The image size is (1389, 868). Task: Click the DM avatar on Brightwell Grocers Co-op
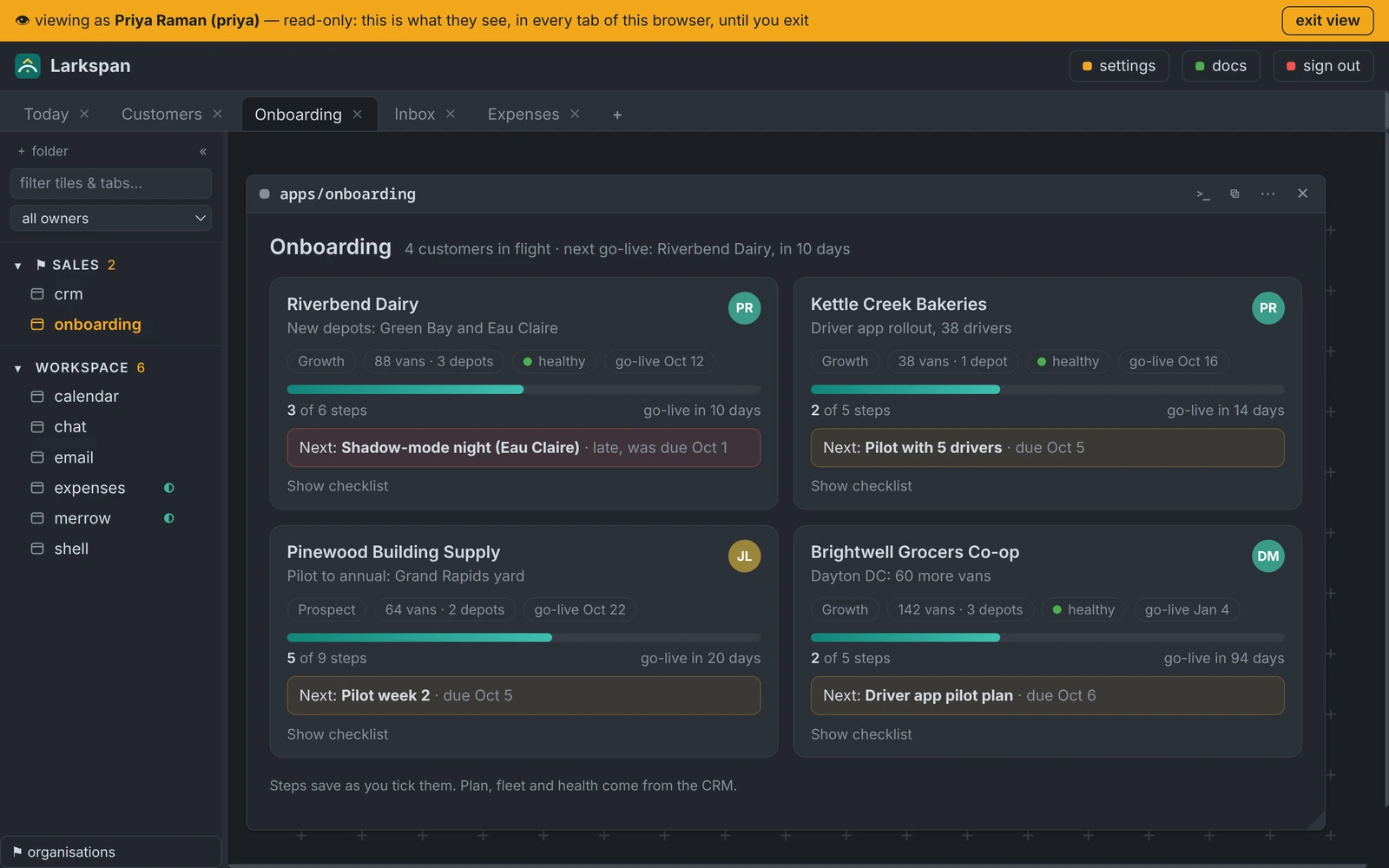1267,556
